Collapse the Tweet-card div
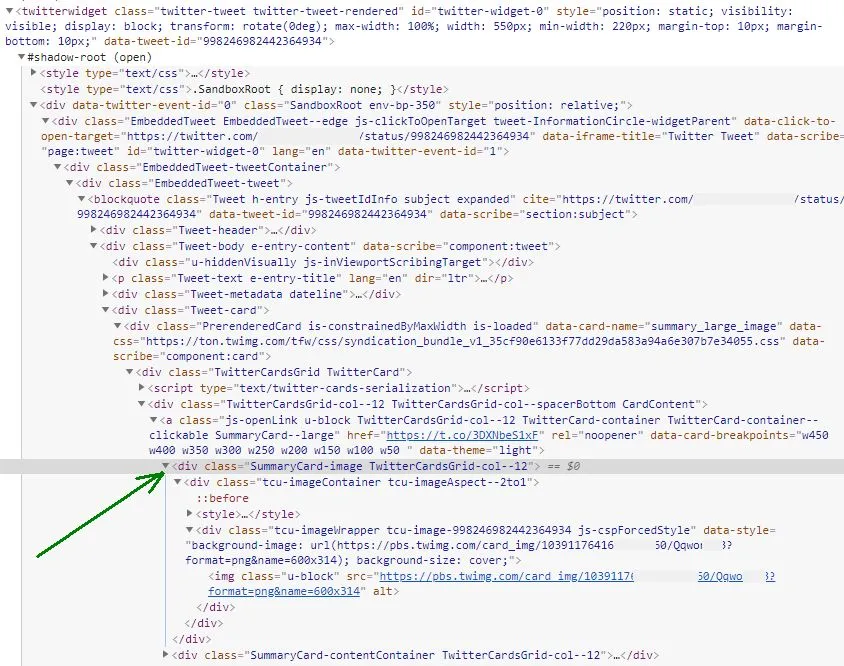Screen dimensions: 844x666 click(x=106, y=310)
